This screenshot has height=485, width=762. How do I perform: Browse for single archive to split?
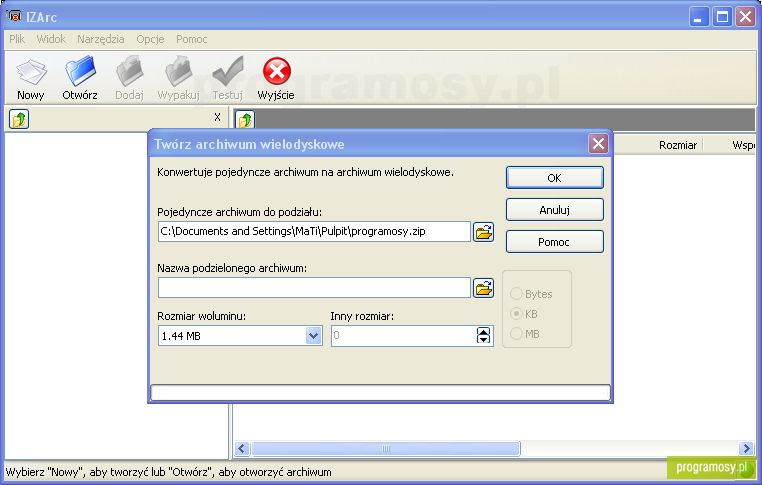coord(484,232)
